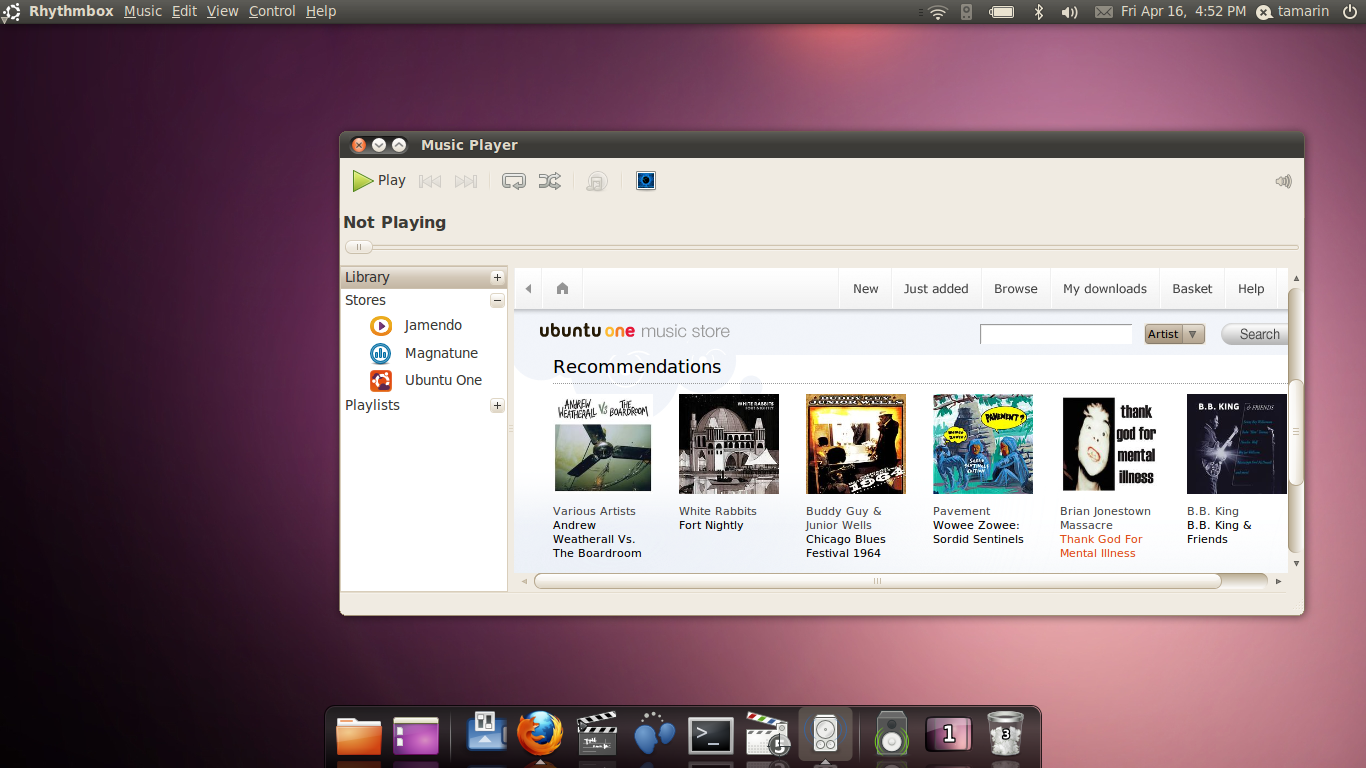Toggle the shuffle icon
The image size is (1366, 768).
point(550,181)
